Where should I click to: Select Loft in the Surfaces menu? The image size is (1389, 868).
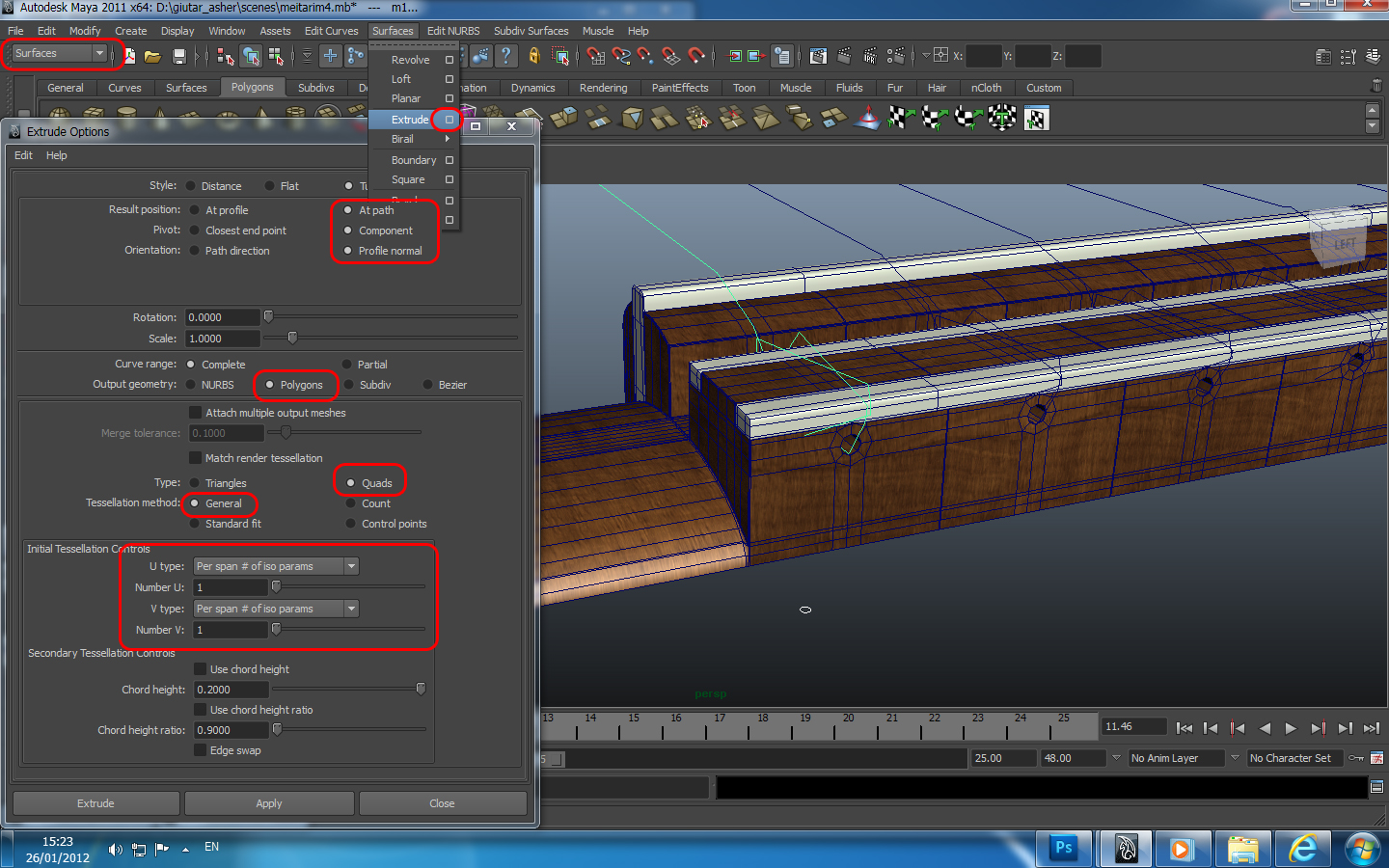(401, 79)
